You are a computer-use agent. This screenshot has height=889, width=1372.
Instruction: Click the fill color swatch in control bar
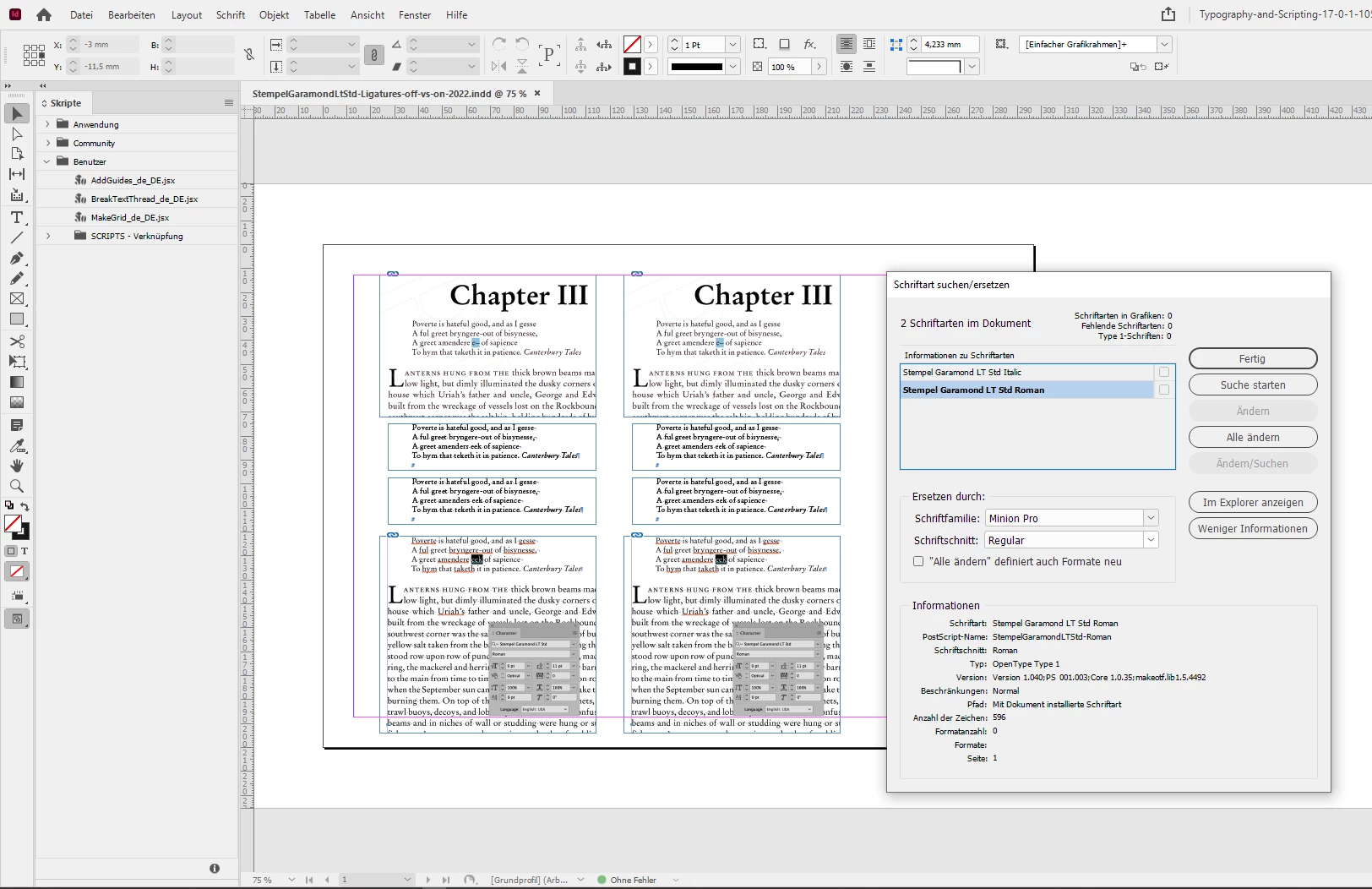[x=632, y=45]
